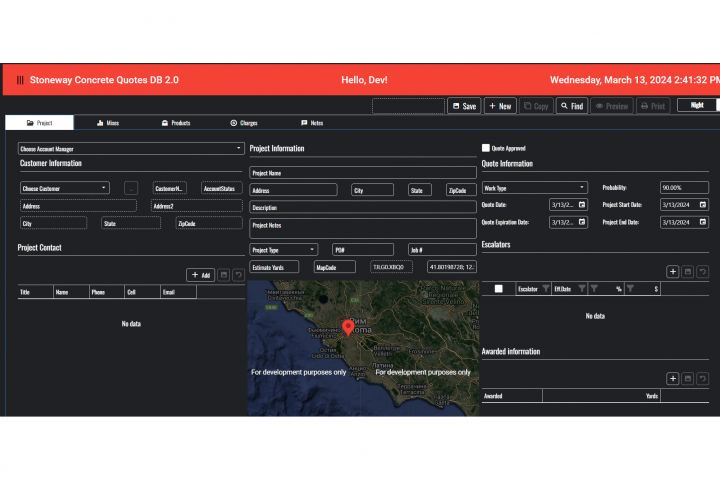Switch to the Project tab
This screenshot has height=480, width=720.
39,123
